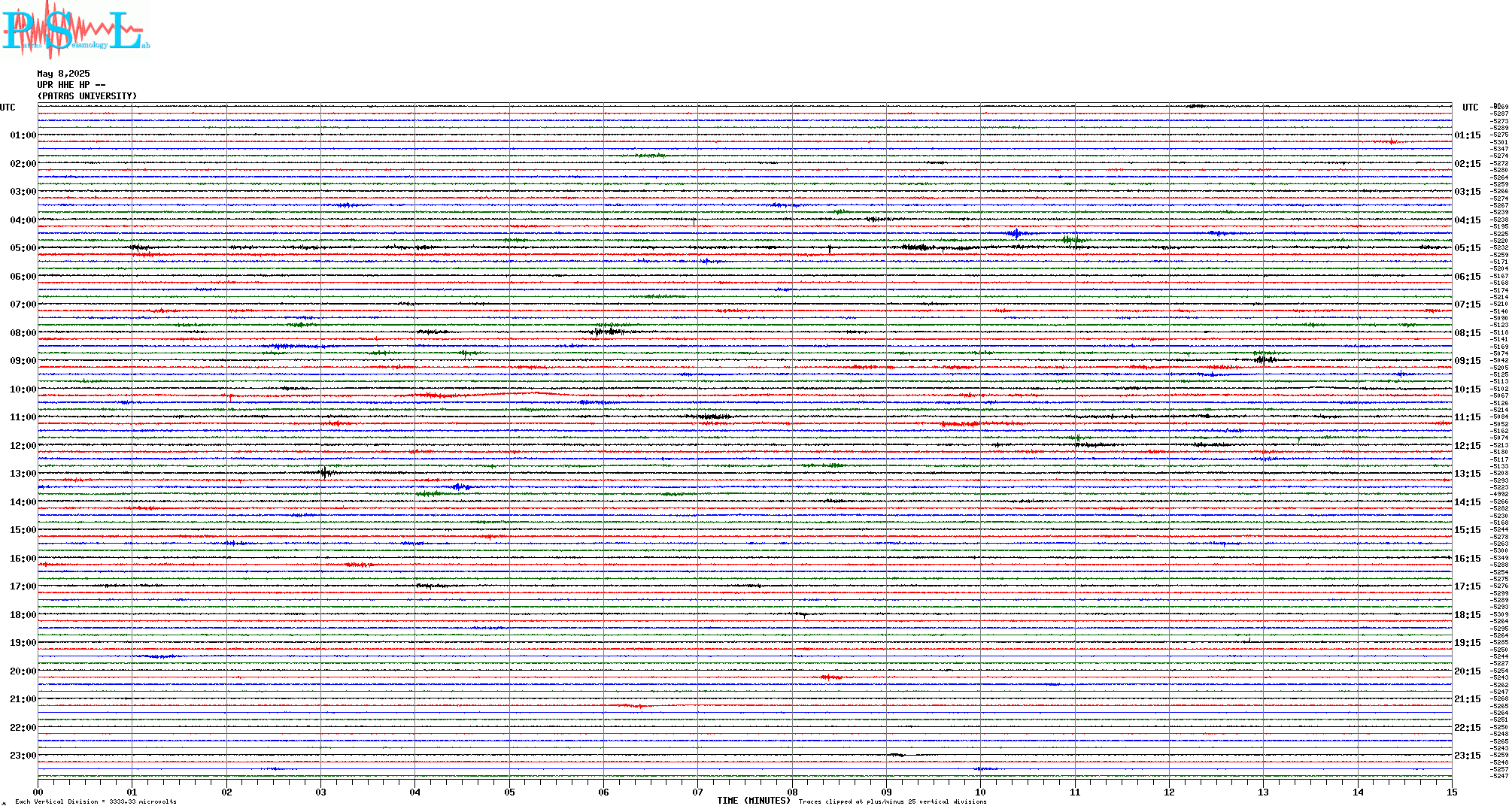This screenshot has width=1512, height=812.
Task: Click the '04' minute tick label
Action: (414, 792)
